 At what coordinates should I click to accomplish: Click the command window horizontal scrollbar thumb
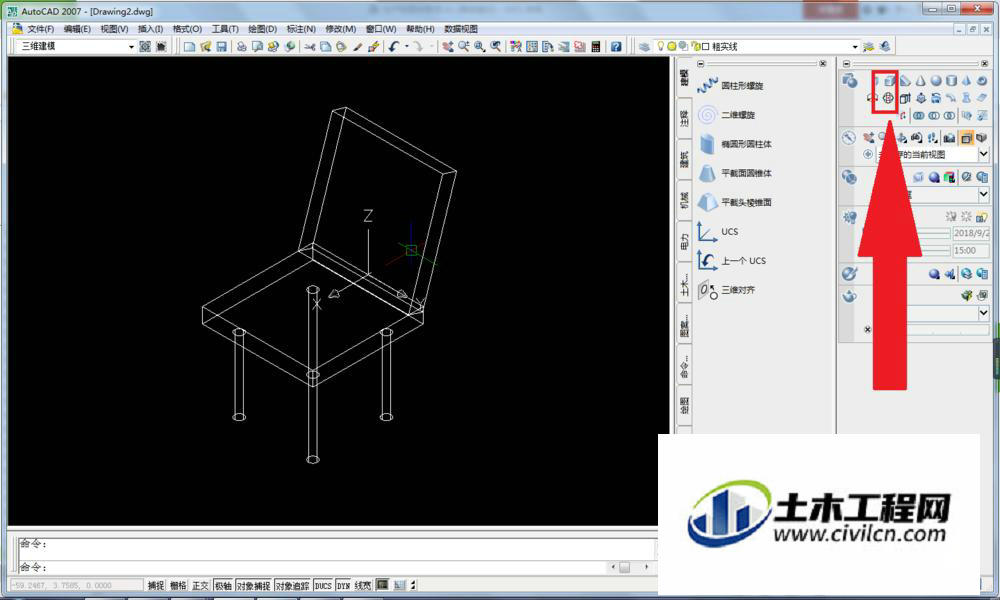(x=624, y=567)
